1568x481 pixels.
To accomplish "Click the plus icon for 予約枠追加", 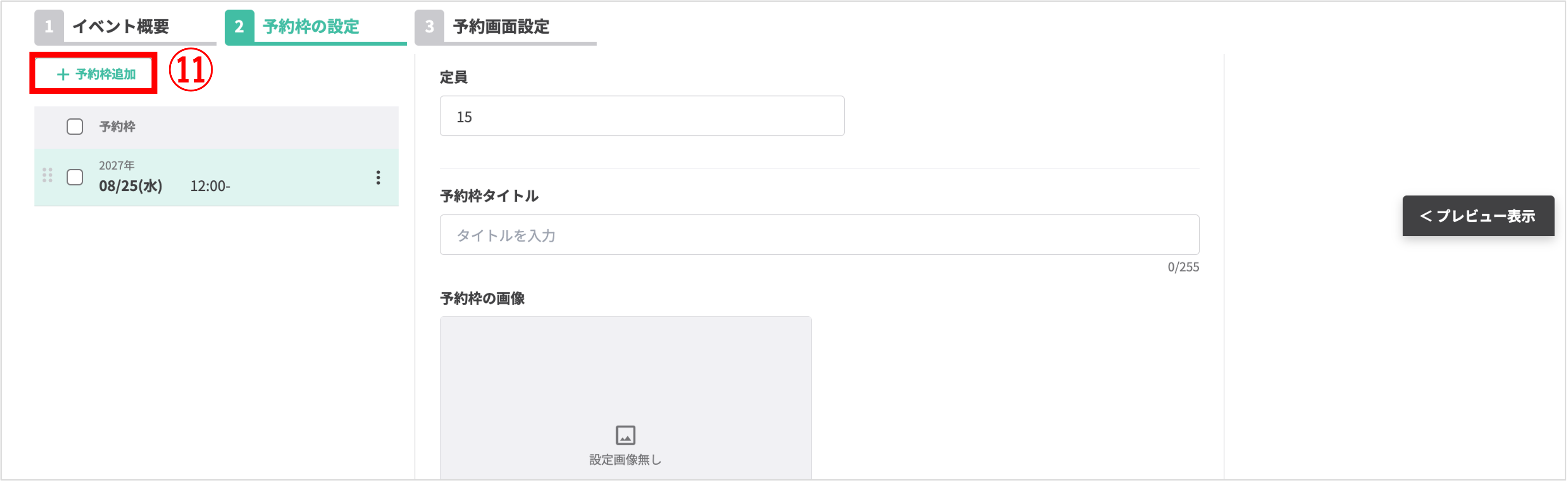I will (63, 74).
